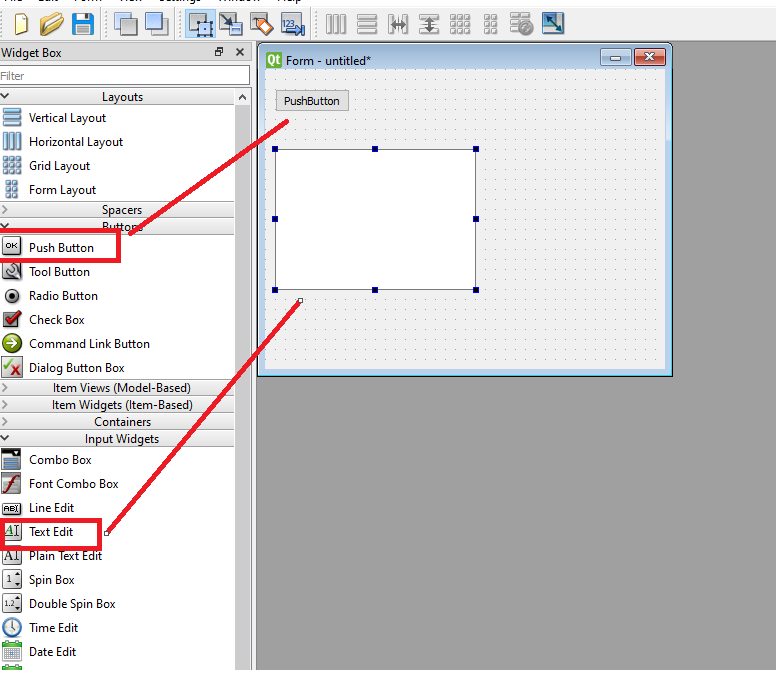Click the Break Layout toolbar icon
Viewport: 781px width, 675px height.
521,24
